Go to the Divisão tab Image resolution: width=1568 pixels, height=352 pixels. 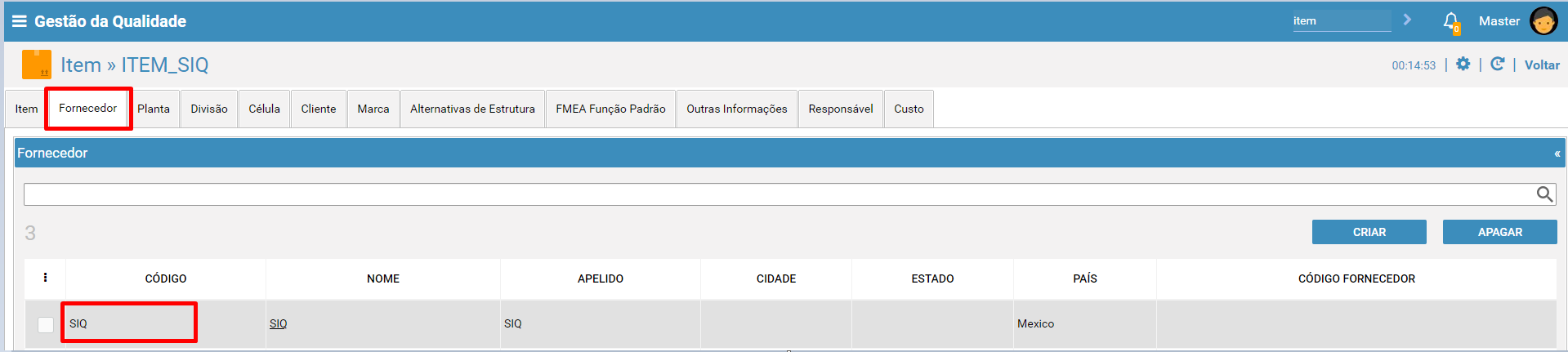point(209,109)
